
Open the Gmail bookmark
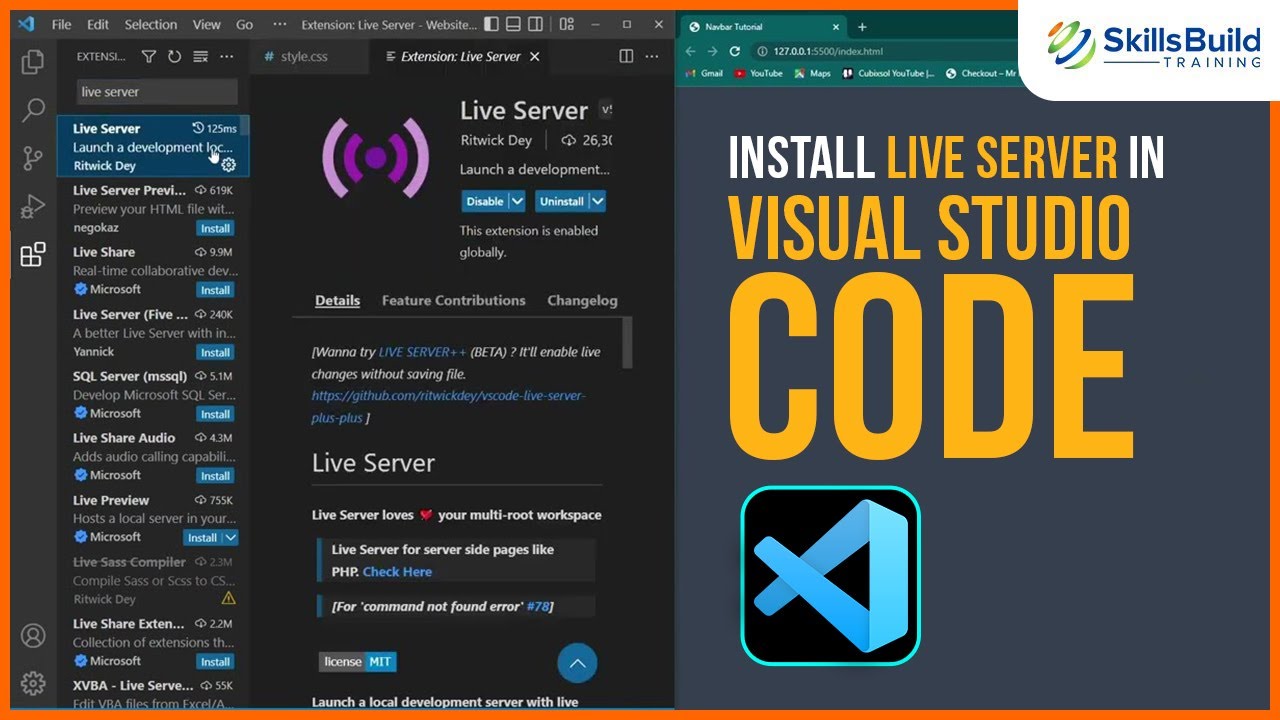coord(704,73)
